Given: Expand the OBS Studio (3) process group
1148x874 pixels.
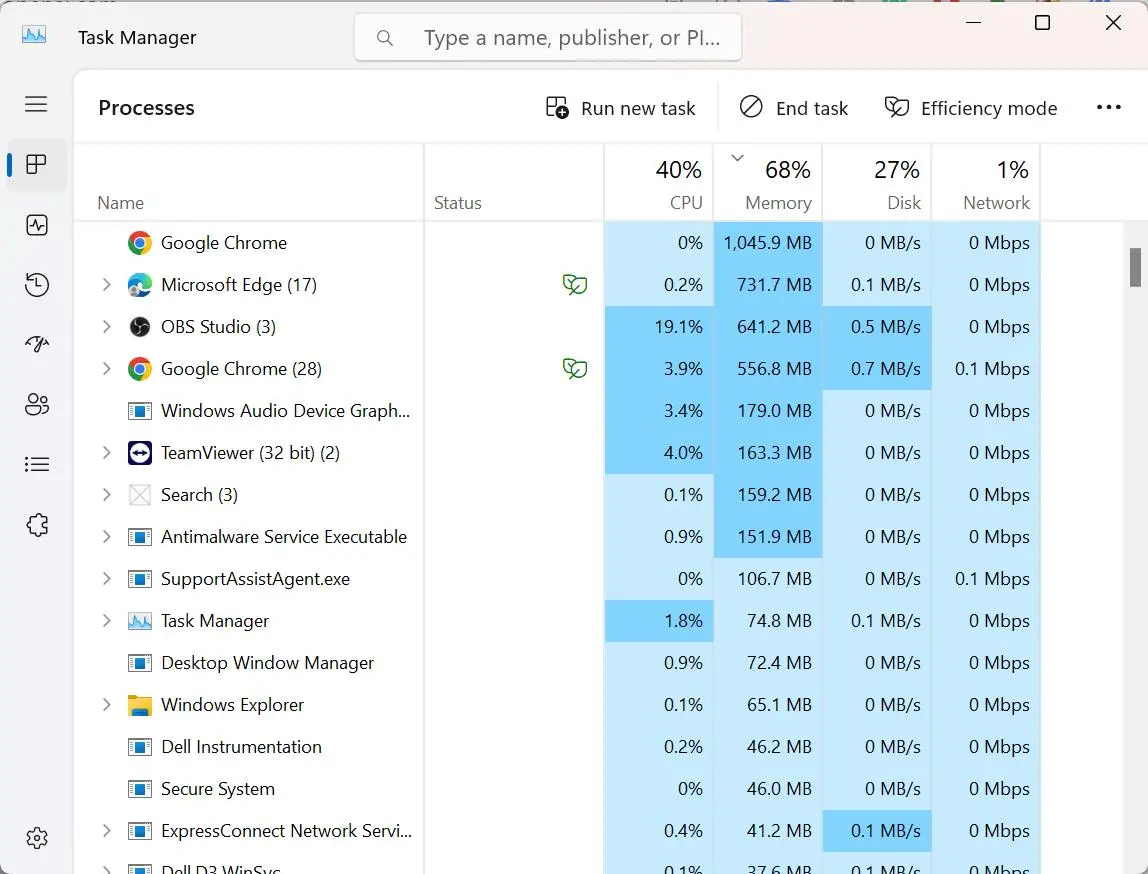Looking at the screenshot, I should click(106, 326).
